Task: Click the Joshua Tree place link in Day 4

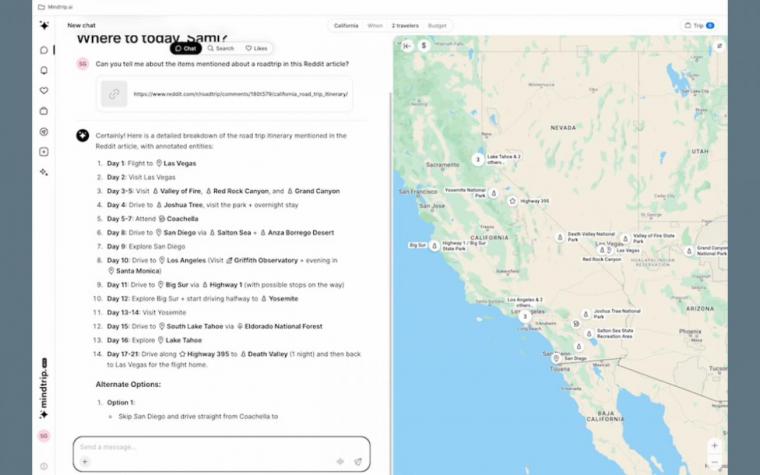Action: (179, 205)
